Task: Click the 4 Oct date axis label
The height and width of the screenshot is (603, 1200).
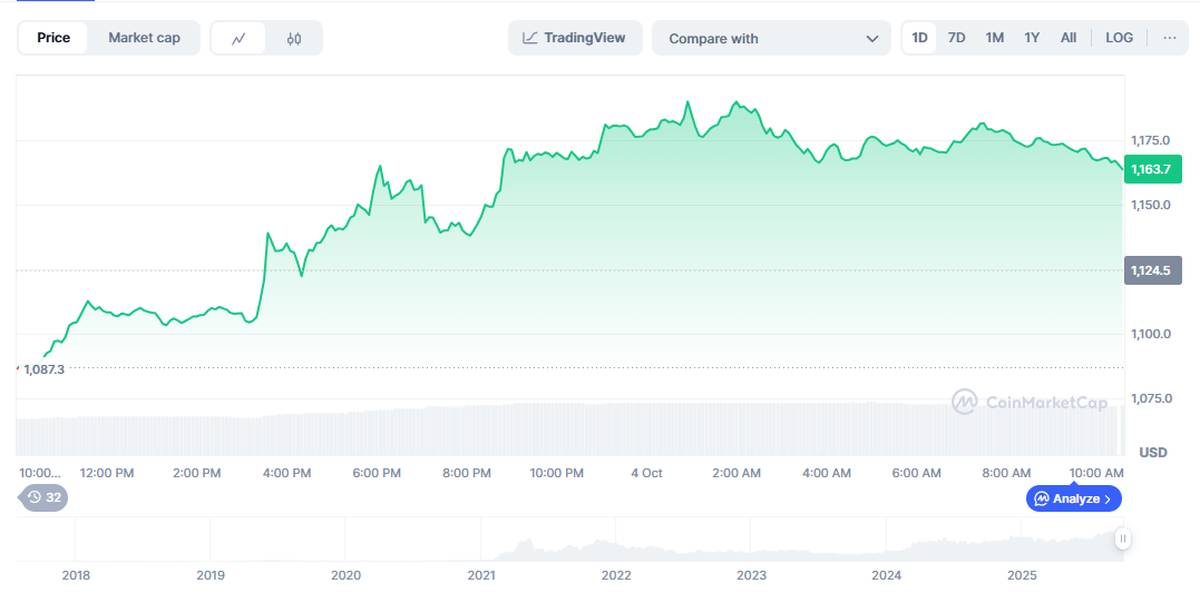Action: tap(647, 472)
